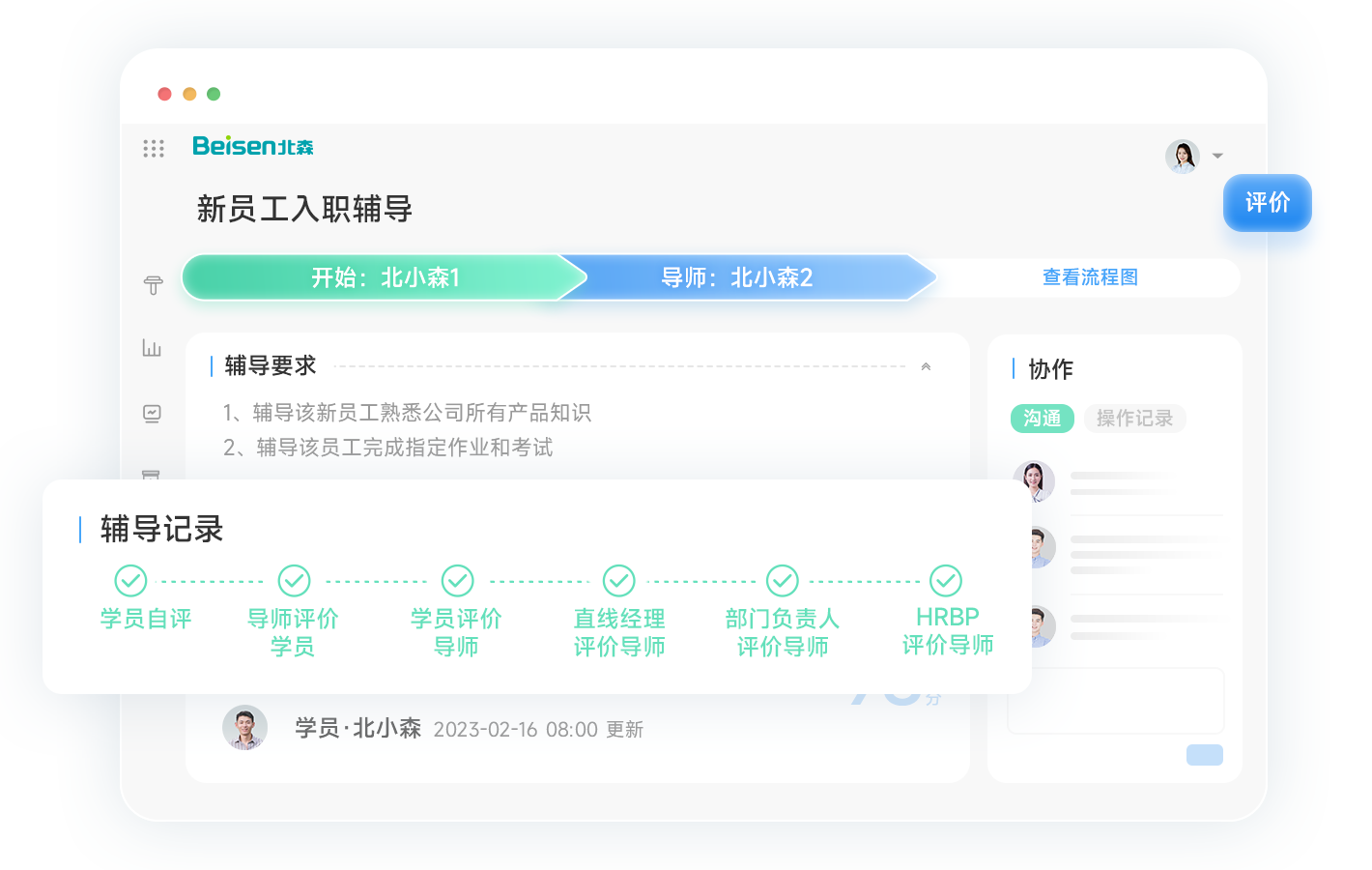Select the 开始：北小森1 progress step

coord(385,278)
